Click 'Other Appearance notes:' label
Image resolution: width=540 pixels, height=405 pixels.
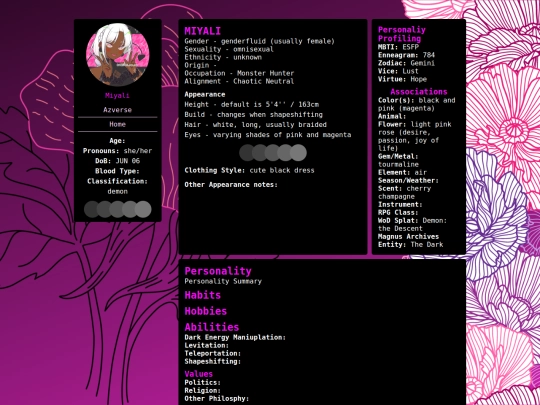point(231,185)
